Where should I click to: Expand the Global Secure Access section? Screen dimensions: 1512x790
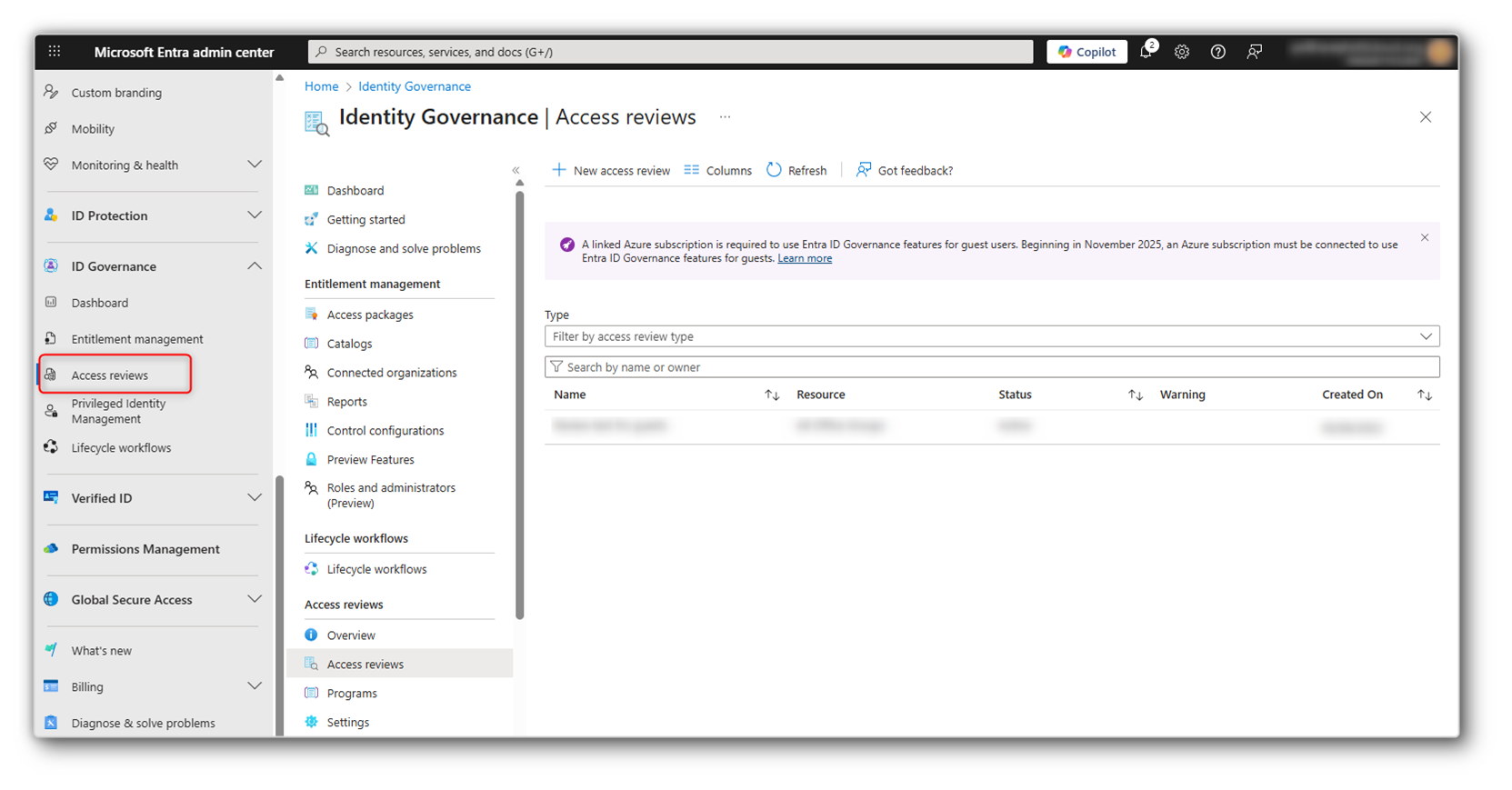pos(254,599)
